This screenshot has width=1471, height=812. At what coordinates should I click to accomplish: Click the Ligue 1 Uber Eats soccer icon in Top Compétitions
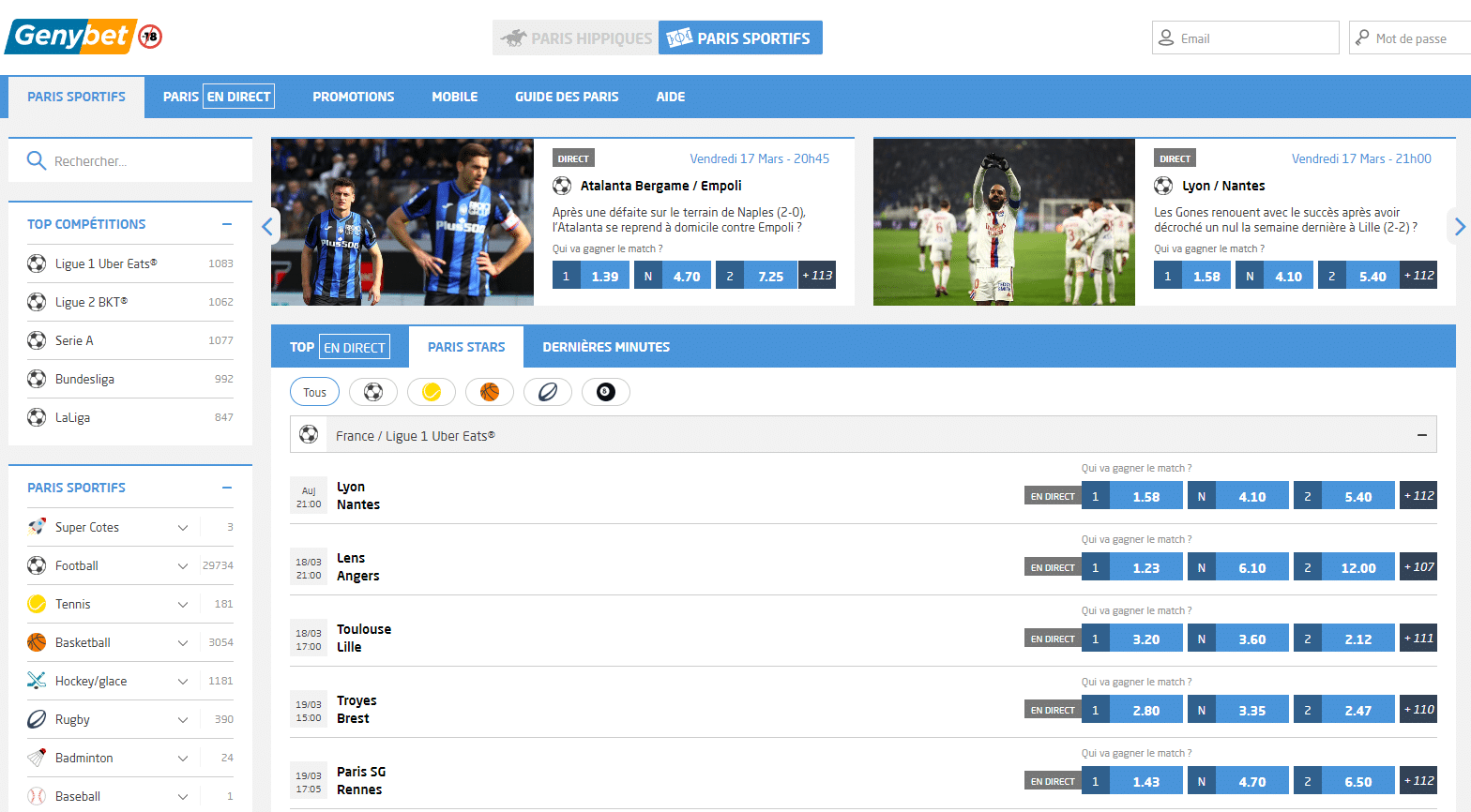coord(37,263)
